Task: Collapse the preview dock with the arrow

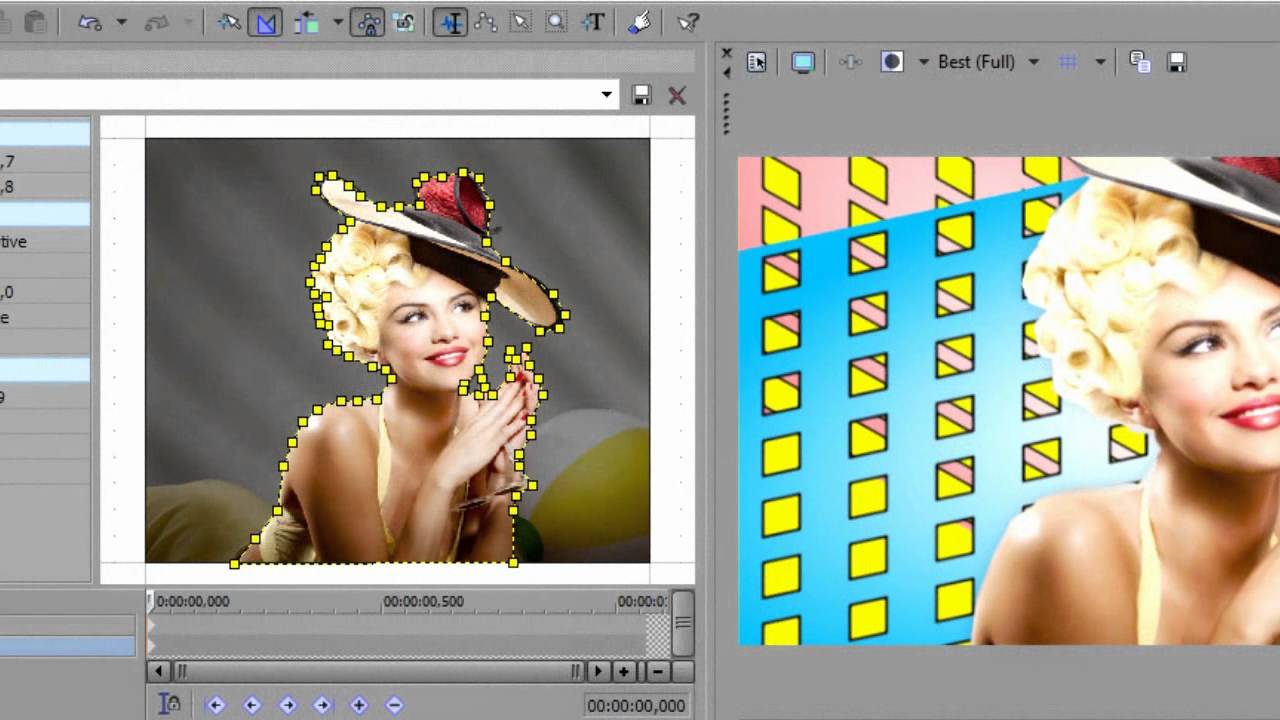Action: point(727,72)
